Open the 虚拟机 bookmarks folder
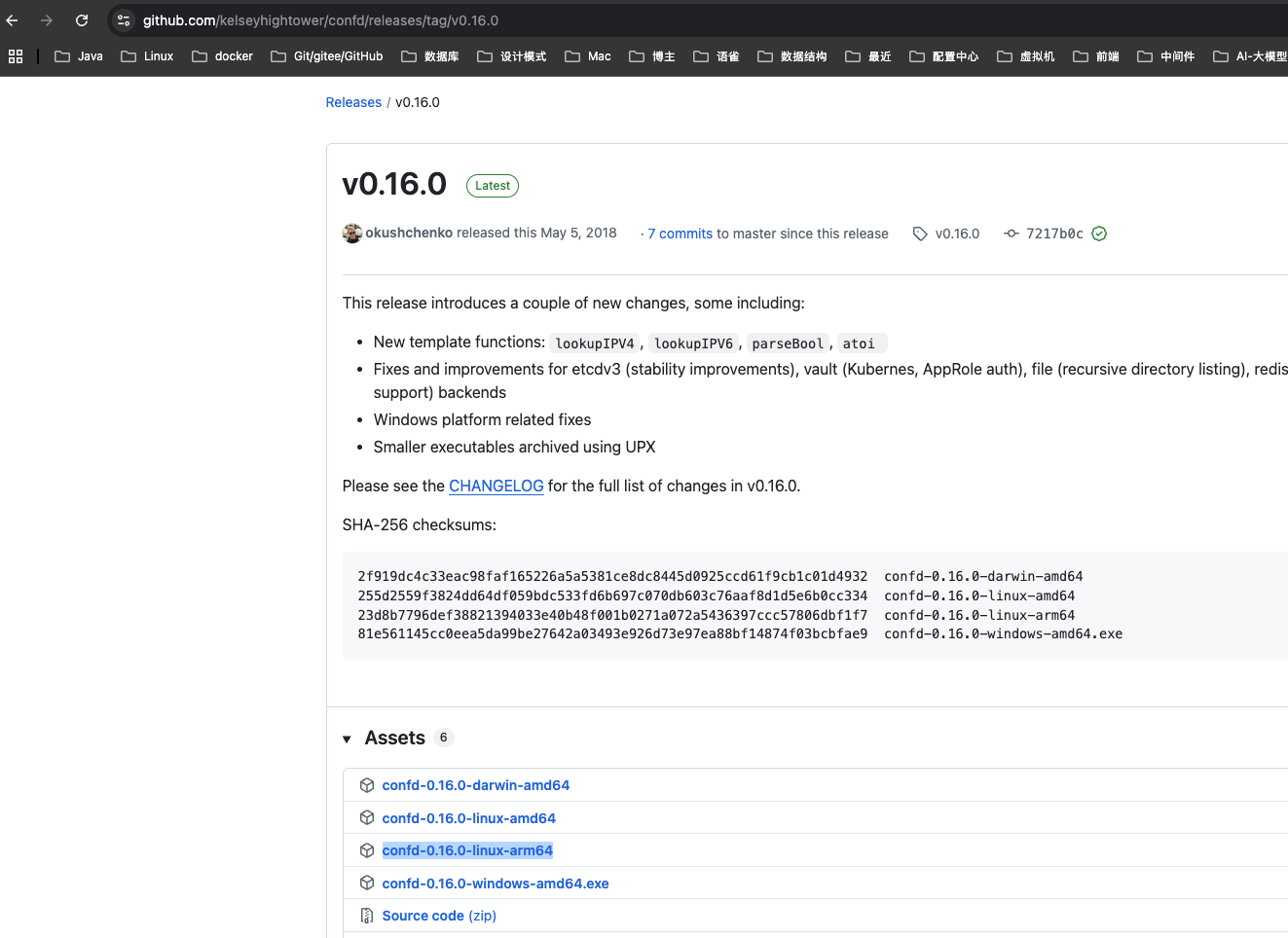 [1026, 56]
